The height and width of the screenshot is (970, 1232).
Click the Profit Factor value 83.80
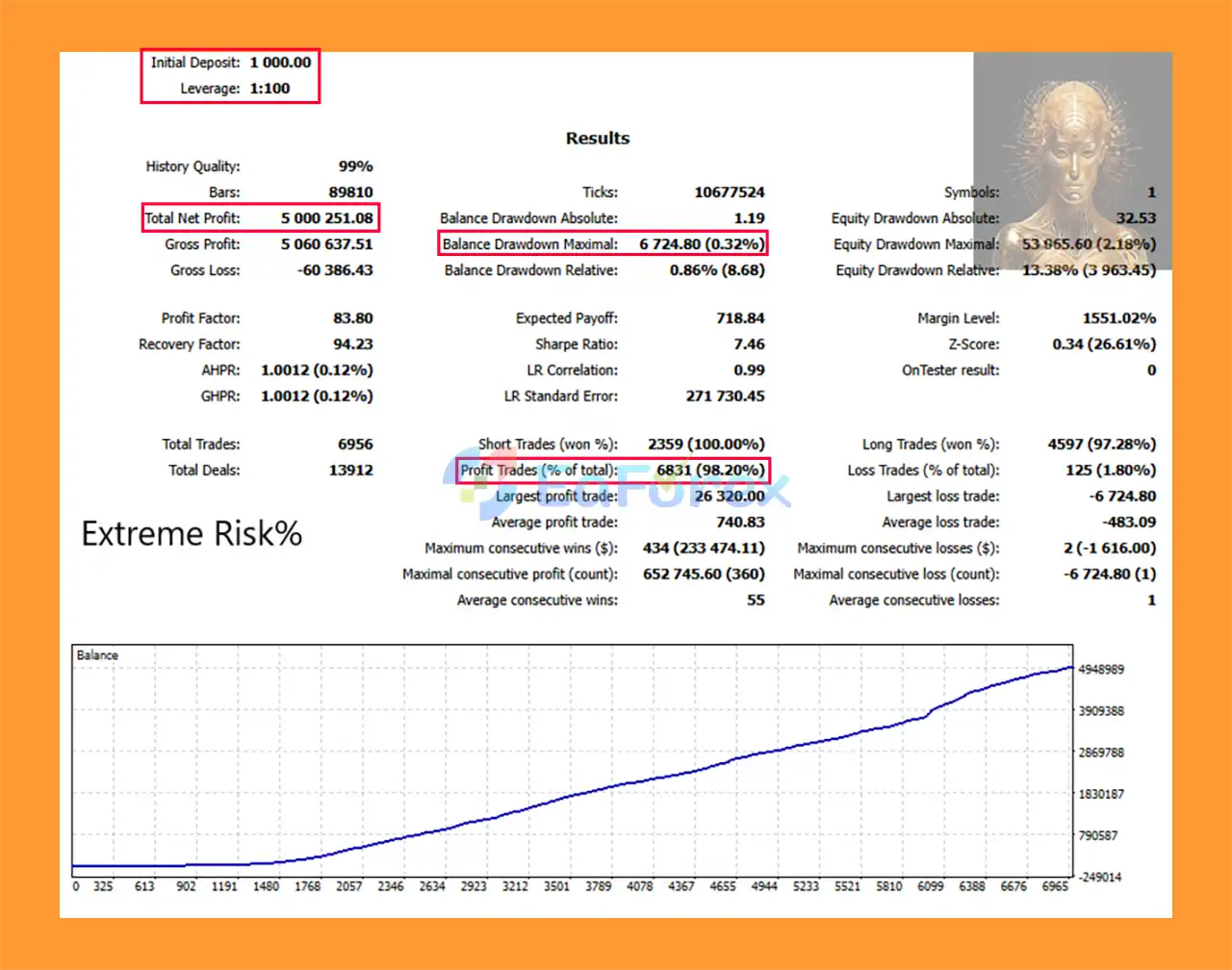tap(352, 319)
